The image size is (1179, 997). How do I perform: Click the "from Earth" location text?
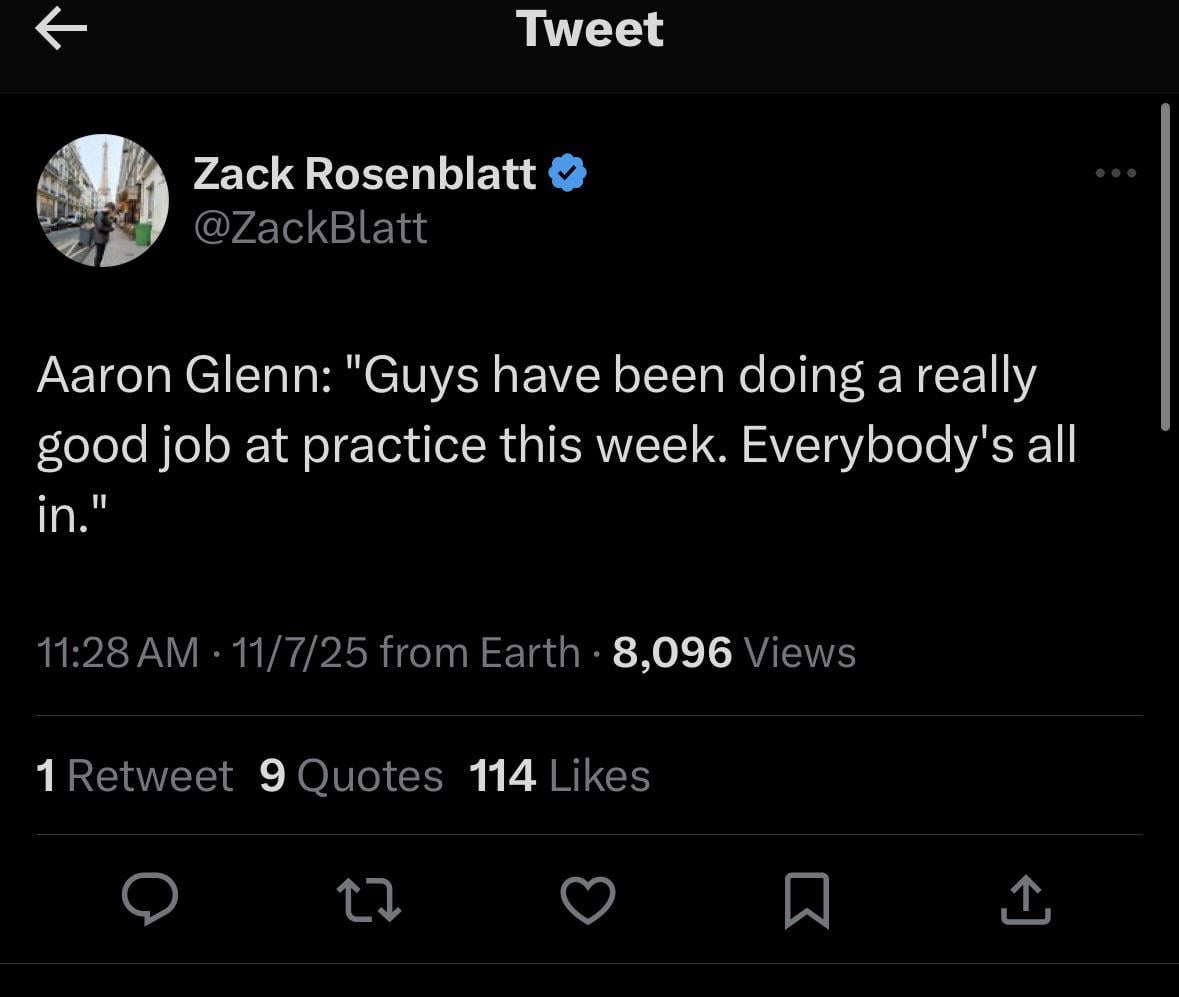pyautogui.click(x=480, y=653)
